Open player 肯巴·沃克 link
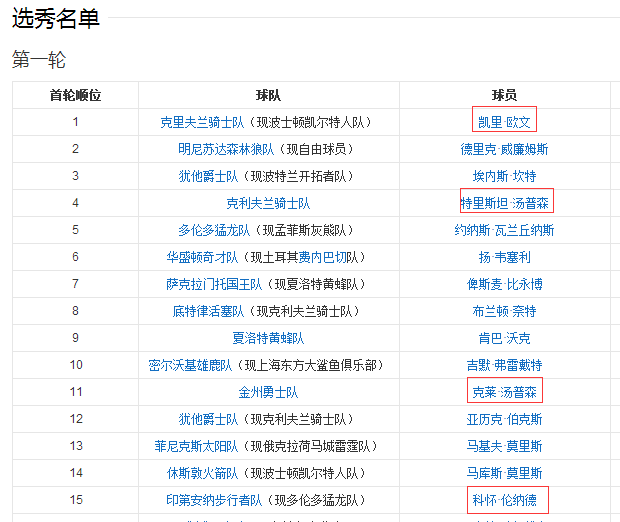Image resolution: width=620 pixels, height=522 pixels. click(504, 338)
